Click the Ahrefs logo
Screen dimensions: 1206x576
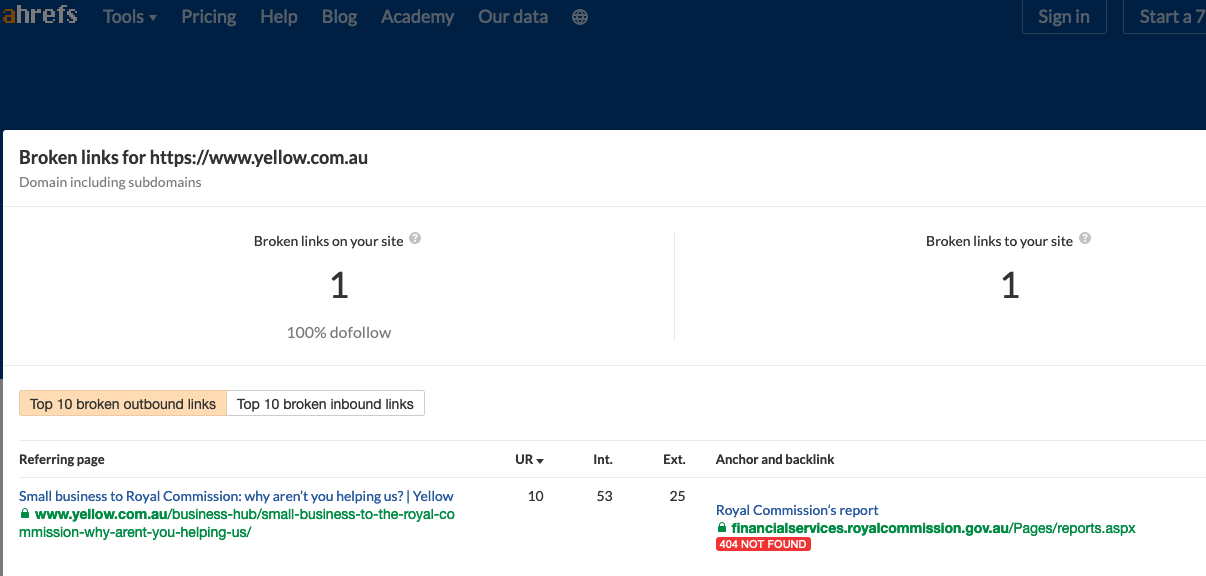40,16
